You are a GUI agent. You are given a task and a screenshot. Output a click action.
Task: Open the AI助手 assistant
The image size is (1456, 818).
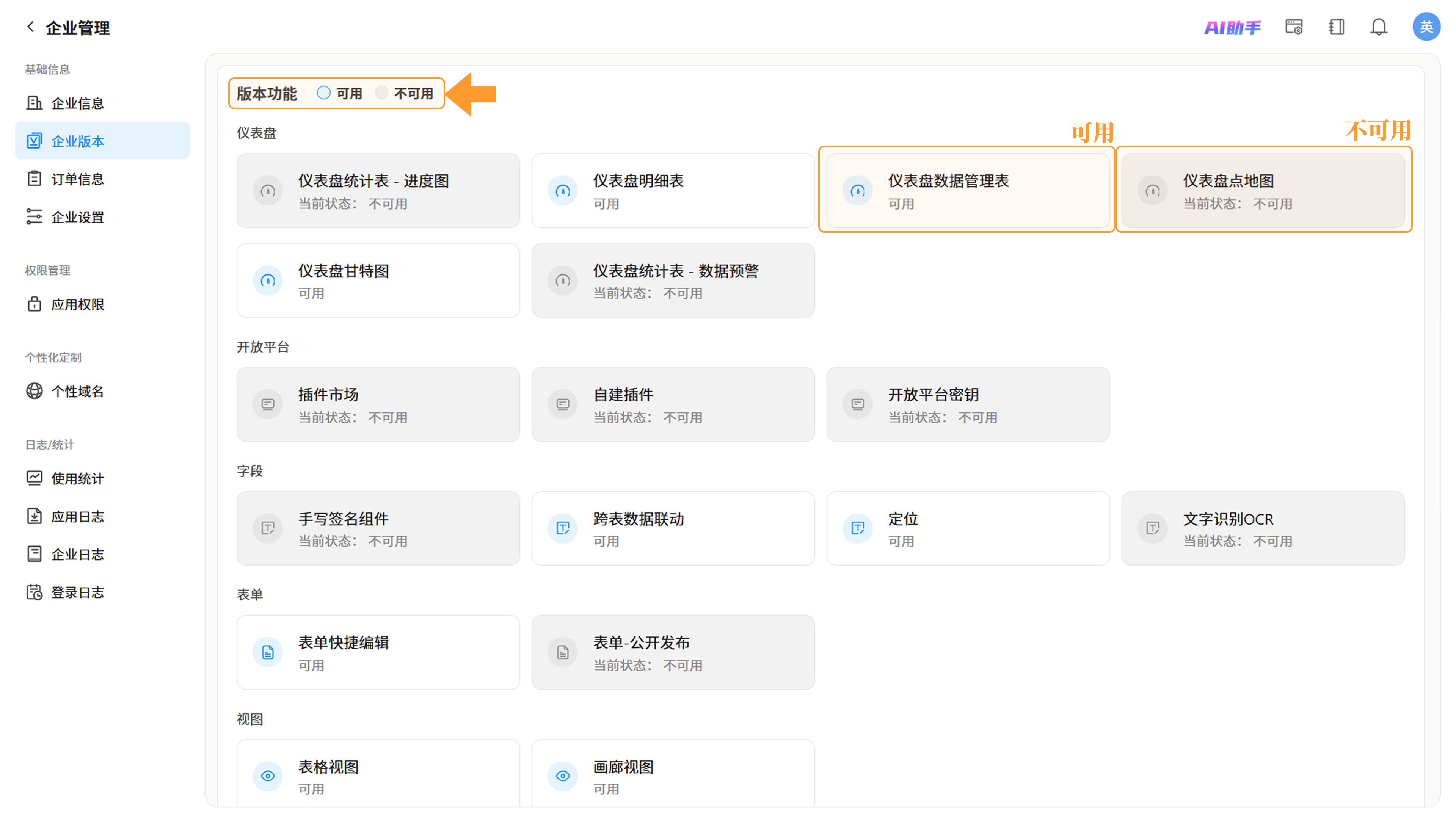click(1232, 27)
